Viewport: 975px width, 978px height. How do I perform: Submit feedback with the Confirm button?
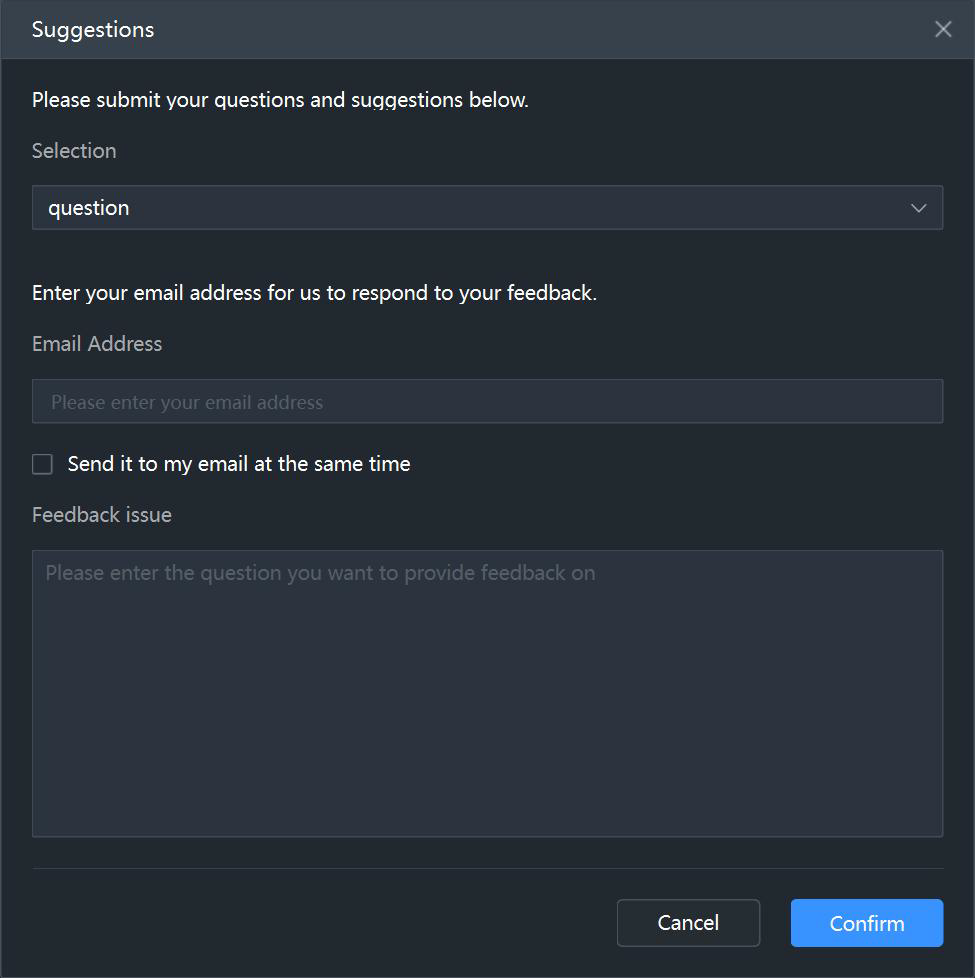[x=866, y=922]
